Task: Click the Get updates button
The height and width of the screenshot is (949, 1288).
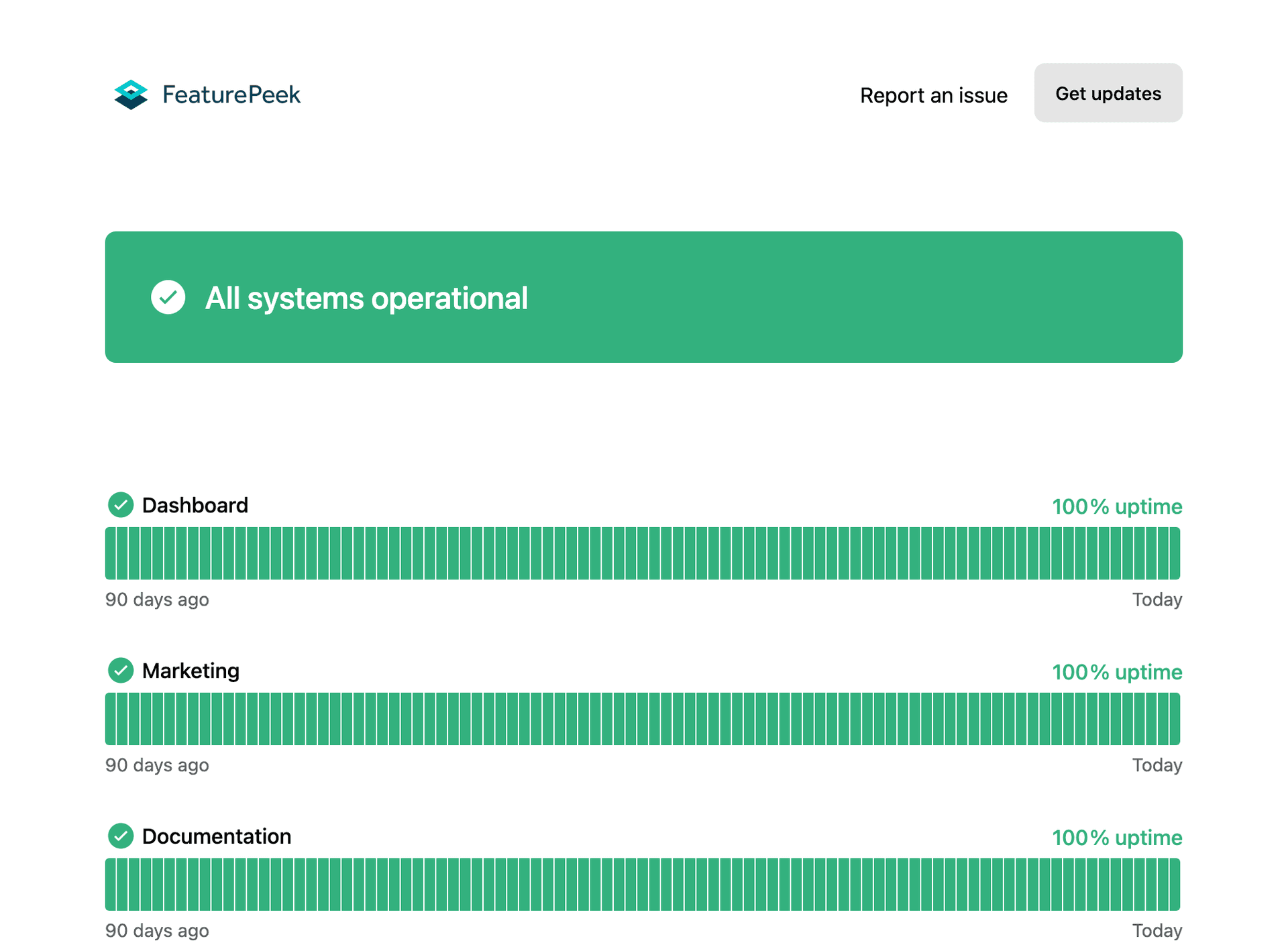Action: point(1108,93)
